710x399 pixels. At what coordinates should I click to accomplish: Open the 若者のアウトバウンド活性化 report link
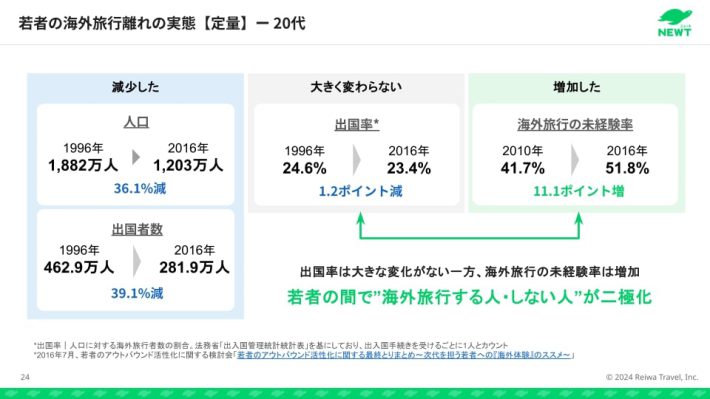pos(403,355)
